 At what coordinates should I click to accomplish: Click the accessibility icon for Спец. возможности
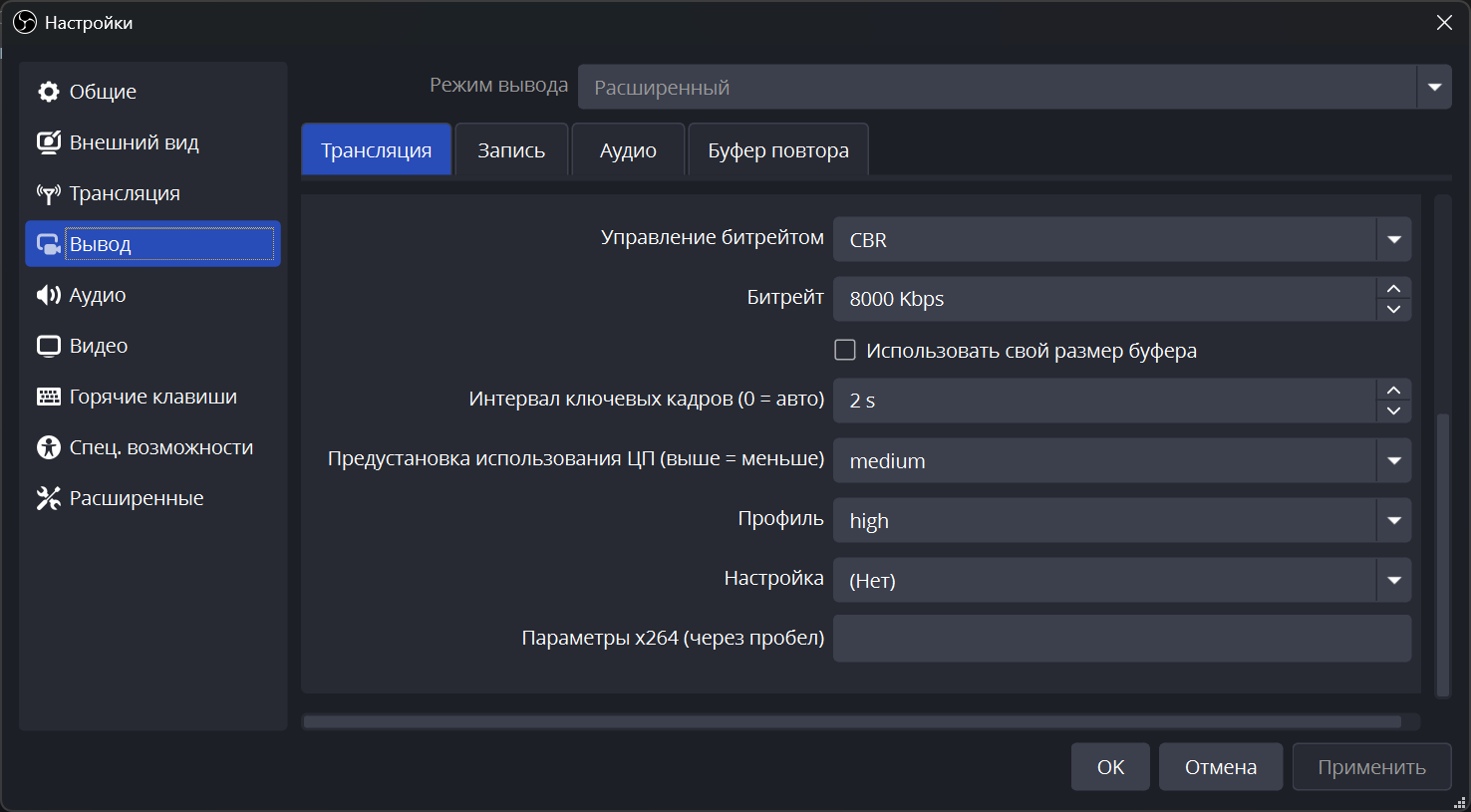tap(48, 447)
